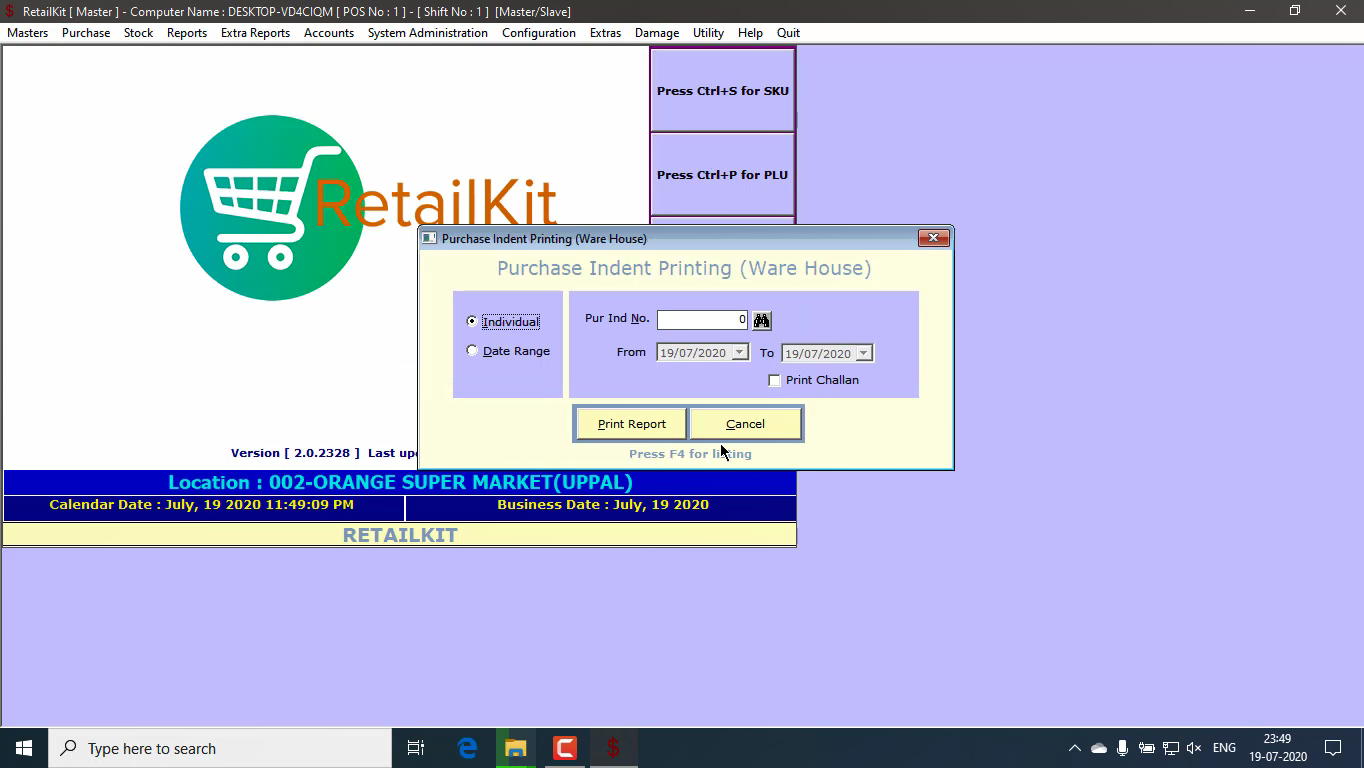The width and height of the screenshot is (1364, 768).
Task: Open Task View on the taskbar
Action: click(416, 748)
